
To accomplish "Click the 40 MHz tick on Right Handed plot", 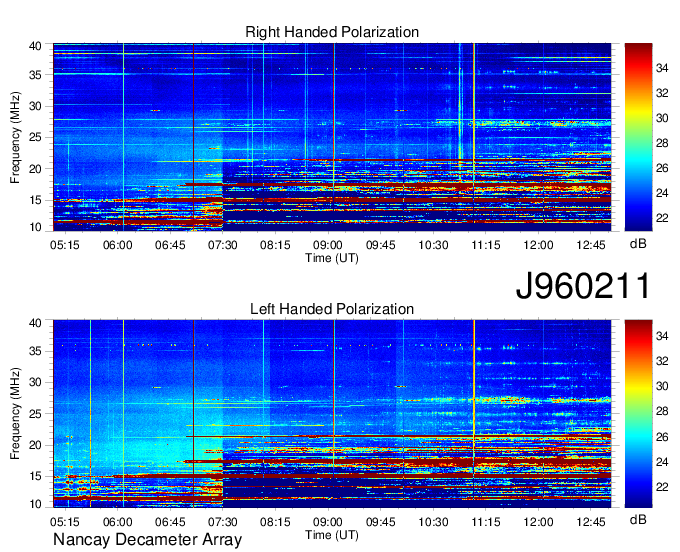I will click(x=35, y=46).
